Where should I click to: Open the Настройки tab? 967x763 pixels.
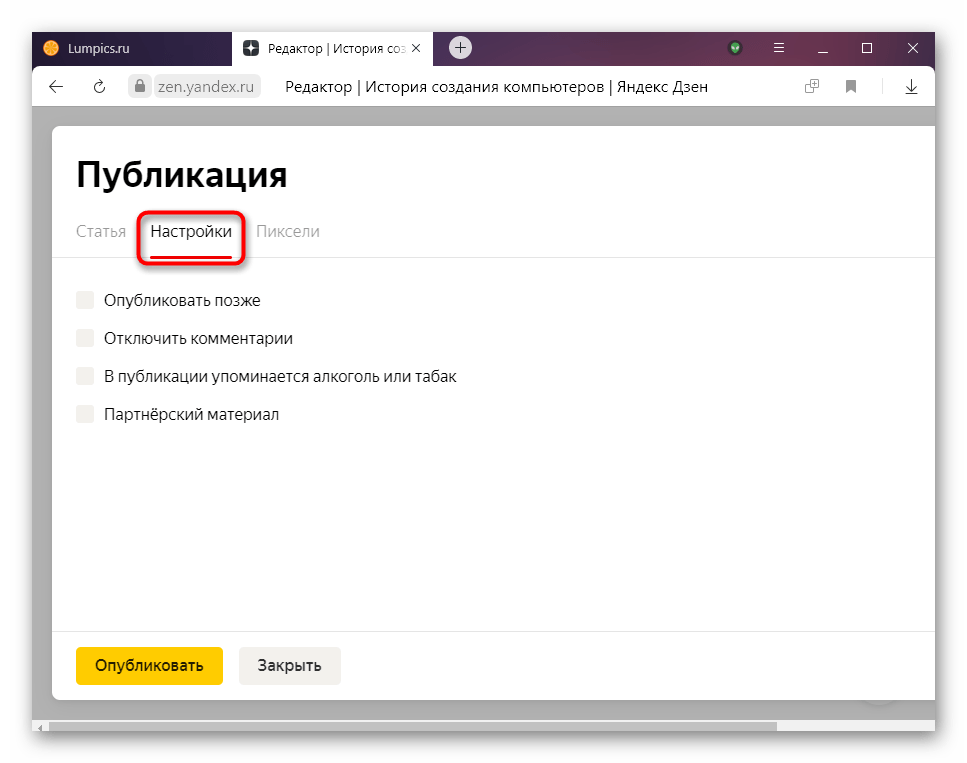[191, 231]
